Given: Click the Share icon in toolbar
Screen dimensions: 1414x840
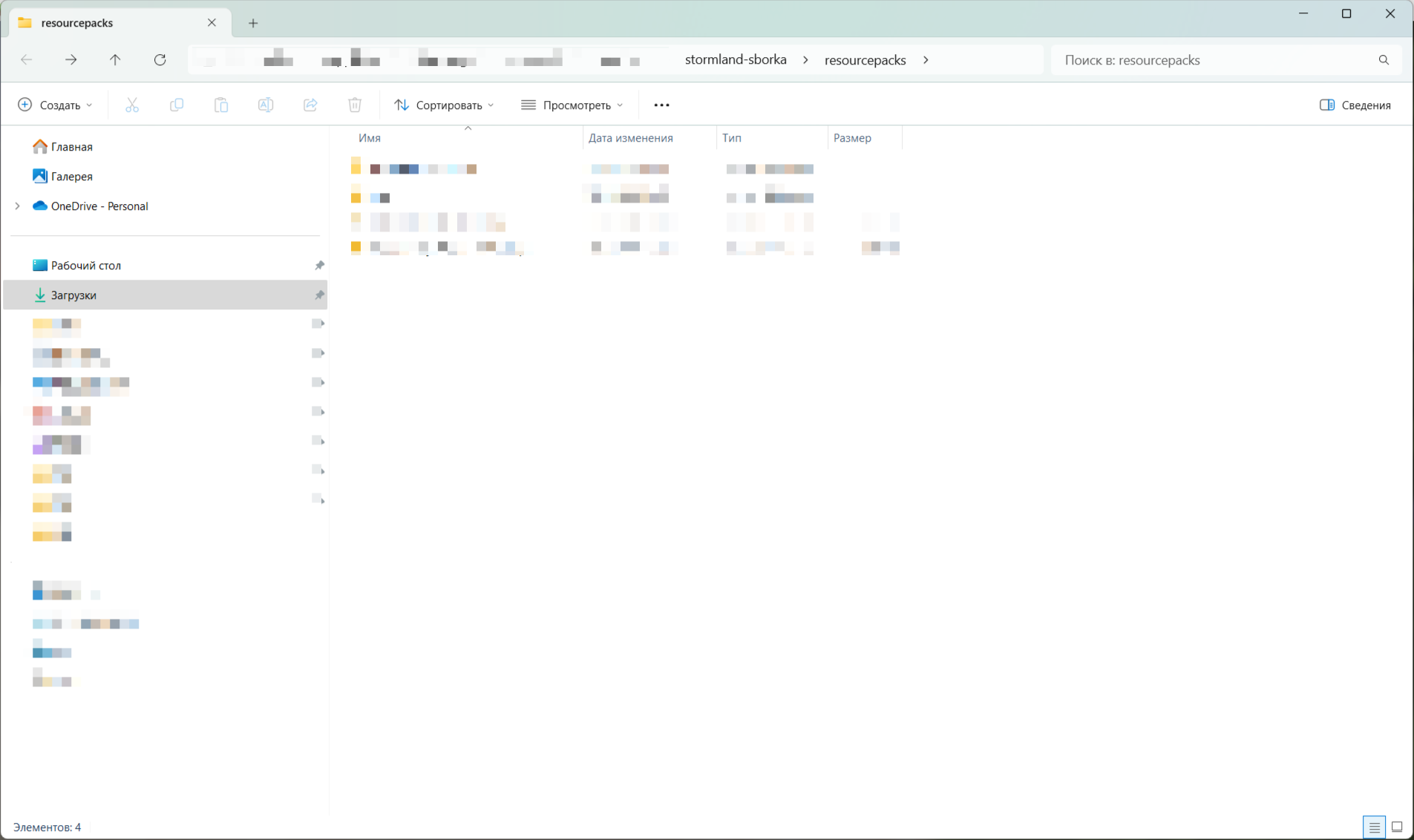Looking at the screenshot, I should 310,105.
